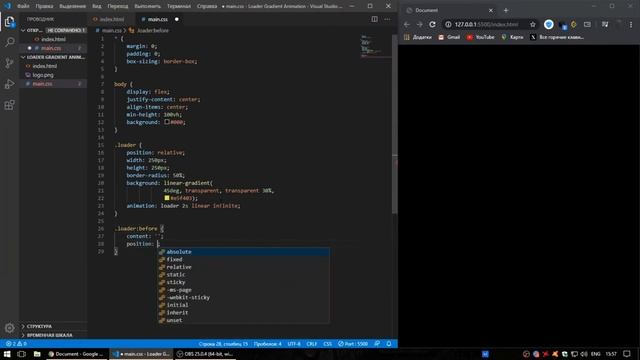
Task: Select 'absolute' from the suggestion list
Action: (244, 252)
